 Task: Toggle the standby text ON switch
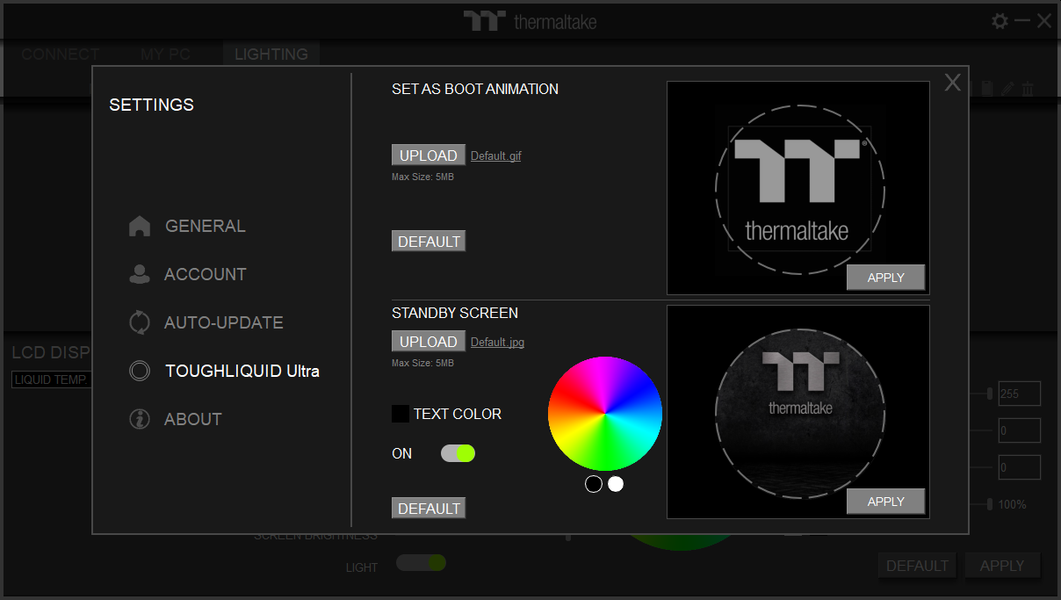point(458,453)
